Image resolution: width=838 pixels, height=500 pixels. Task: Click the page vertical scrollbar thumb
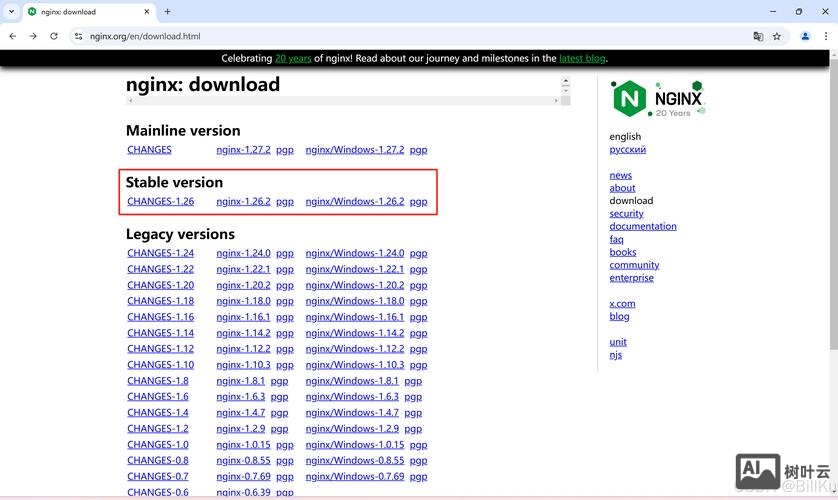[x=834, y=203]
